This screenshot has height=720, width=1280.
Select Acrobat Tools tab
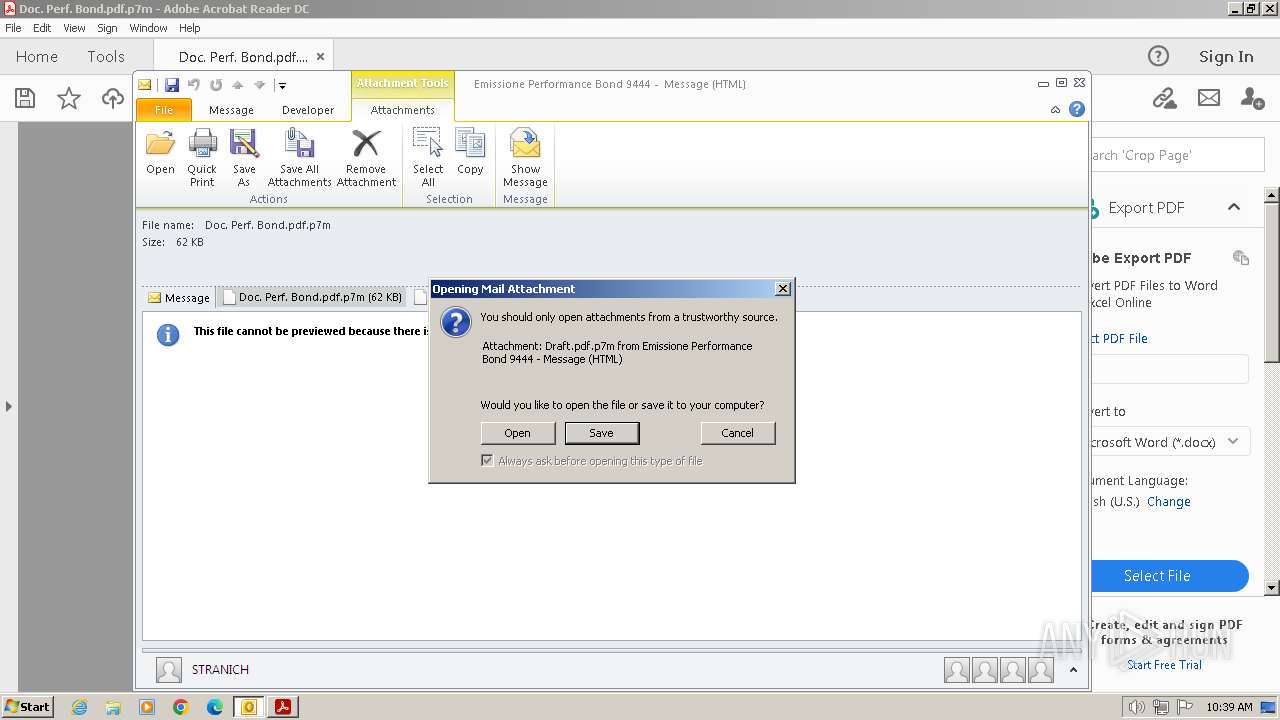(105, 56)
